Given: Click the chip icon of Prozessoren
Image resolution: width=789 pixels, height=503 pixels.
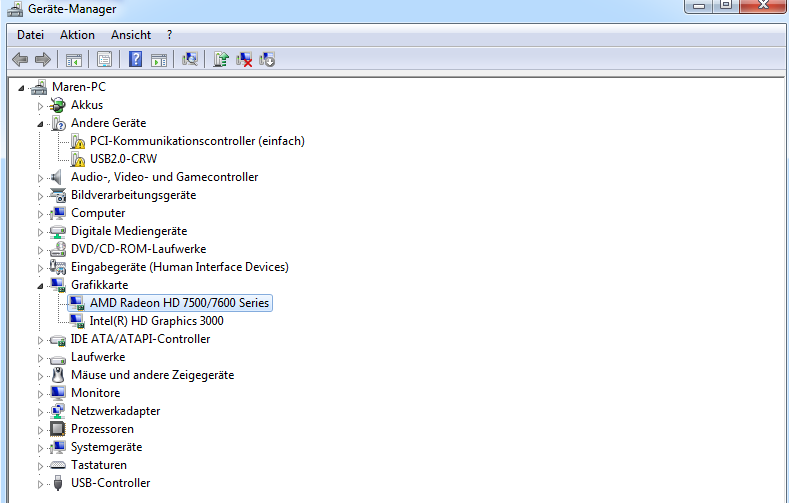Looking at the screenshot, I should [x=58, y=429].
